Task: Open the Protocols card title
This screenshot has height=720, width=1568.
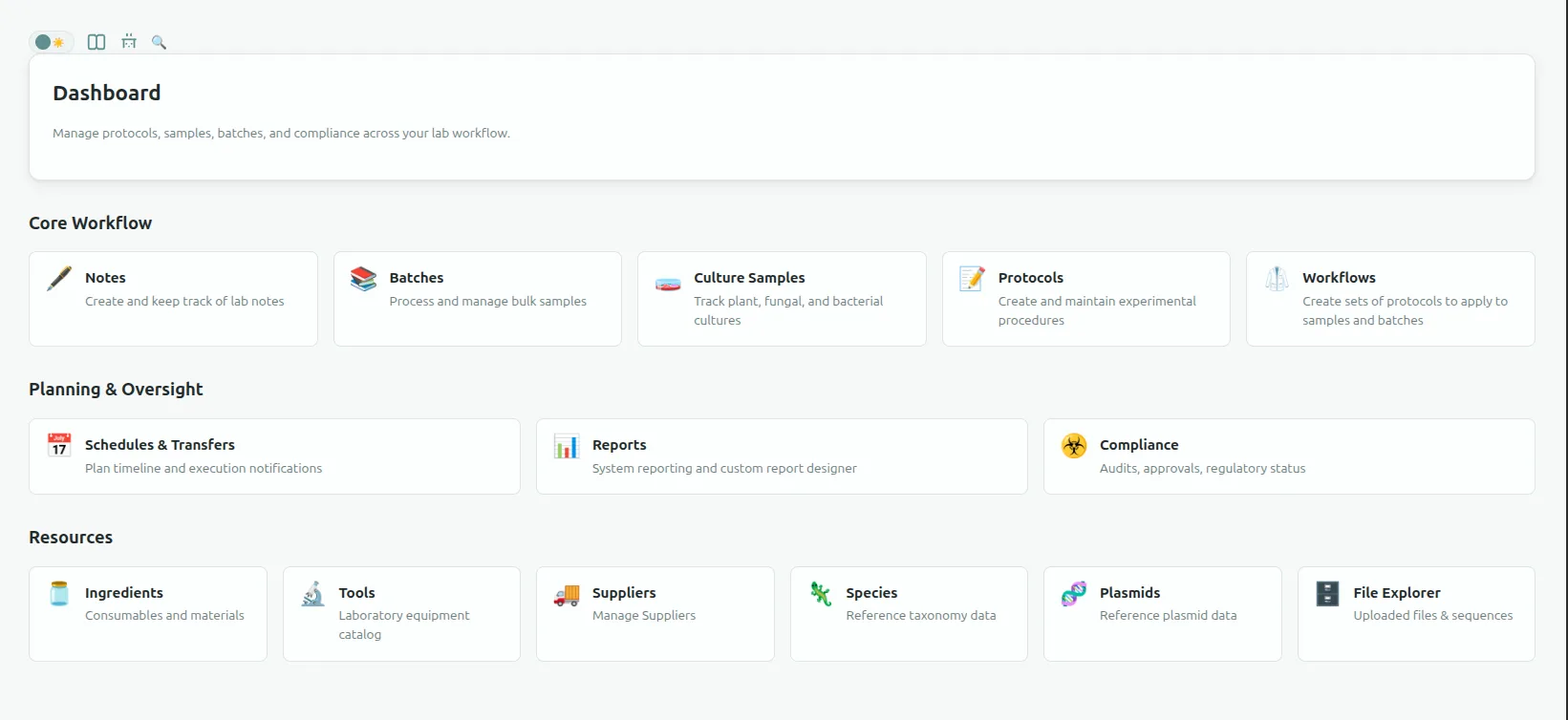Action: point(1031,278)
